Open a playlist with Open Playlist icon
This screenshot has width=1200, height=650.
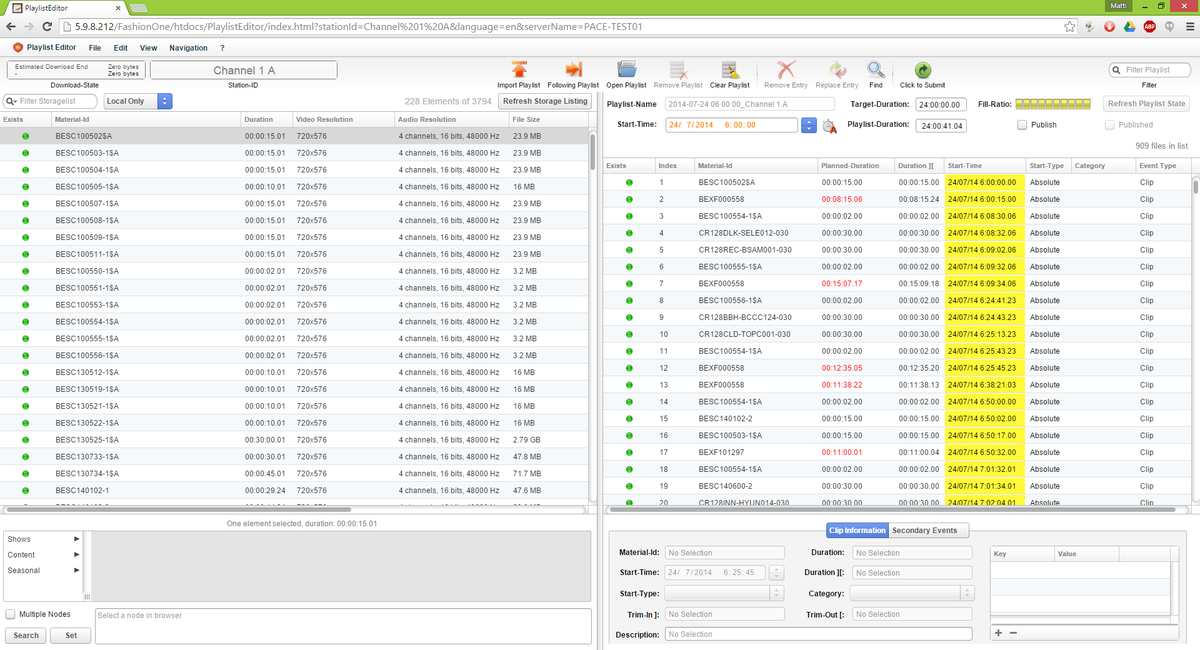(627, 69)
